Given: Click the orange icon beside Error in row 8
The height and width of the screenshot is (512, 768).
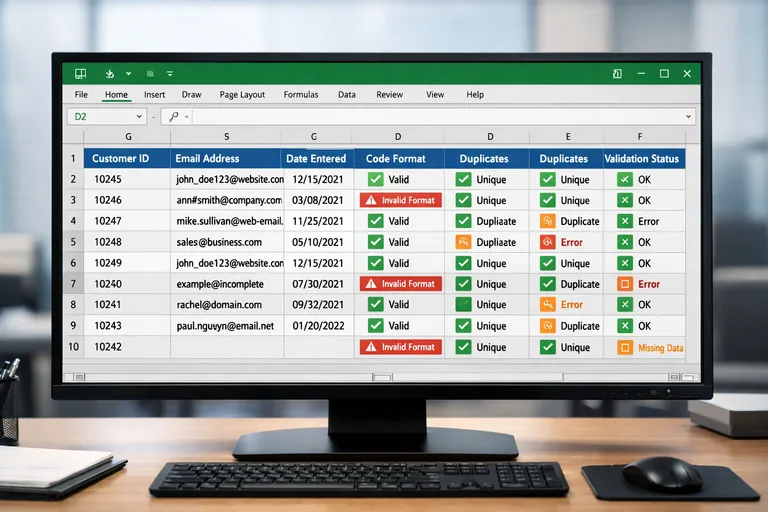Looking at the screenshot, I should 548,305.
